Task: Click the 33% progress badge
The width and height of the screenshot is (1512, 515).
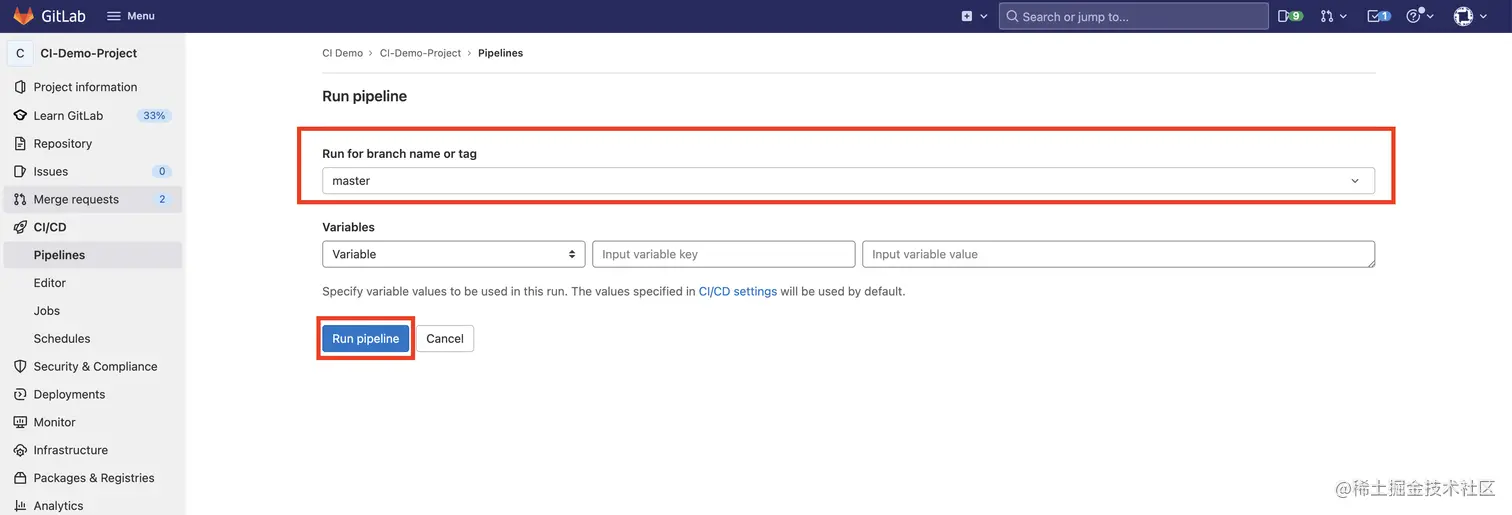Action: click(x=154, y=115)
